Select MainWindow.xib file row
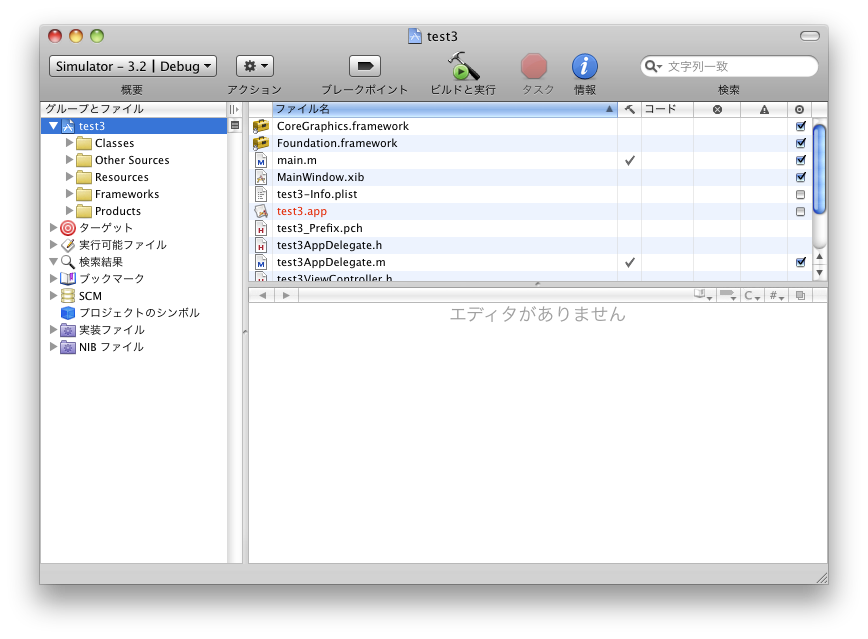The width and height of the screenshot is (868, 639). pyautogui.click(x=313, y=177)
